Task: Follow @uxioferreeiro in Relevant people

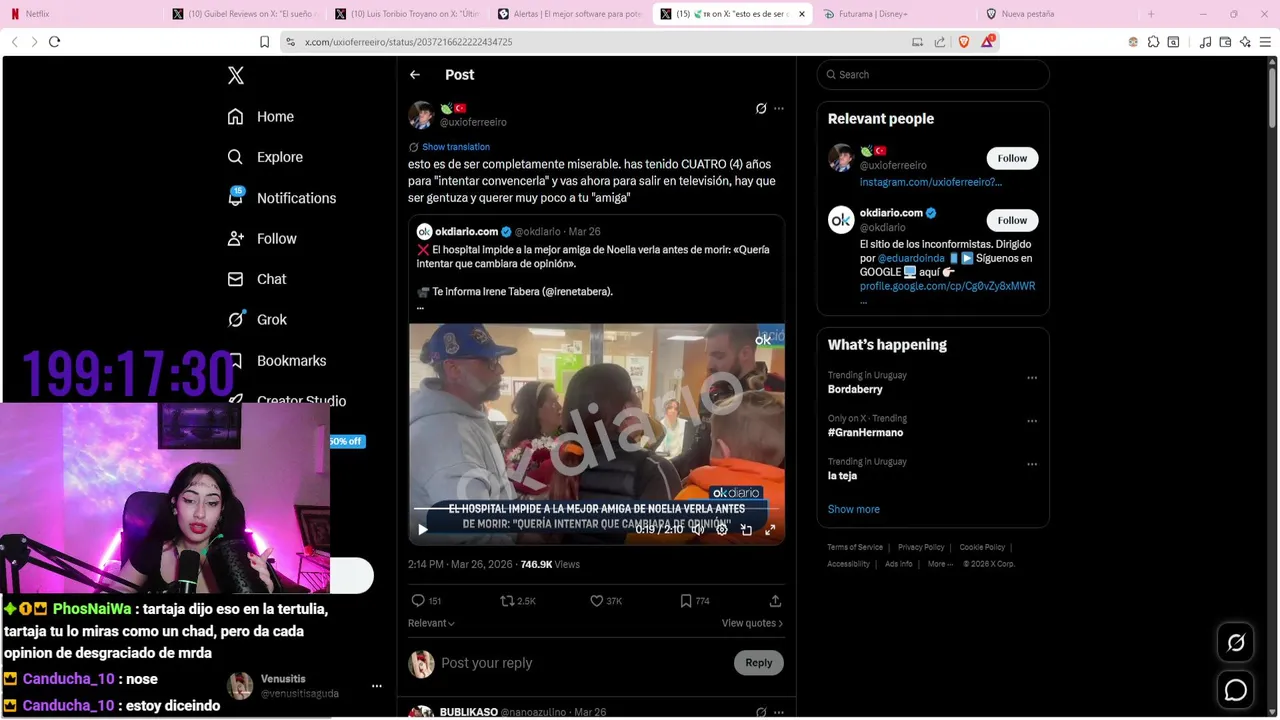Action: click(1012, 158)
